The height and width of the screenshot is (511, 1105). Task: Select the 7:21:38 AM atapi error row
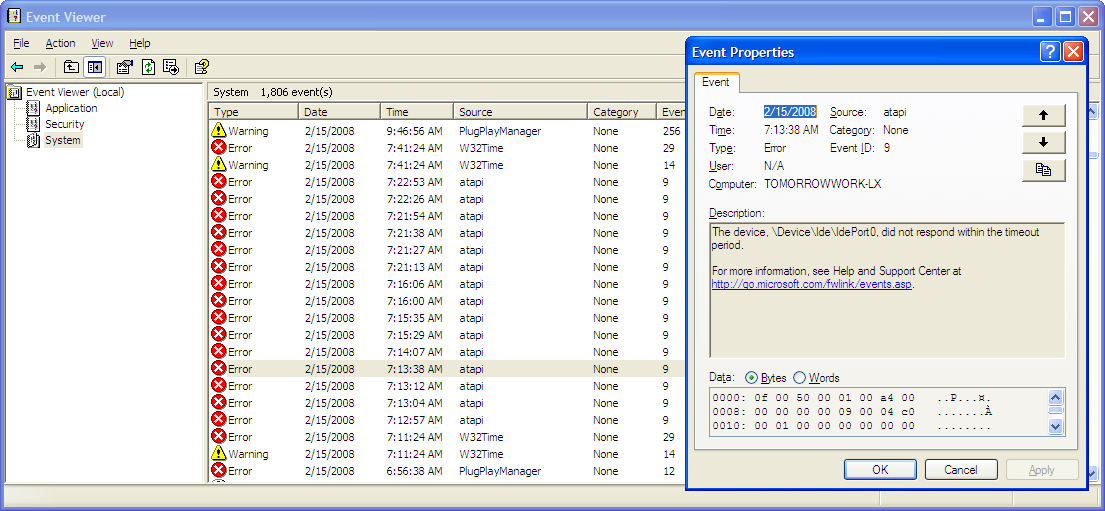coord(447,233)
